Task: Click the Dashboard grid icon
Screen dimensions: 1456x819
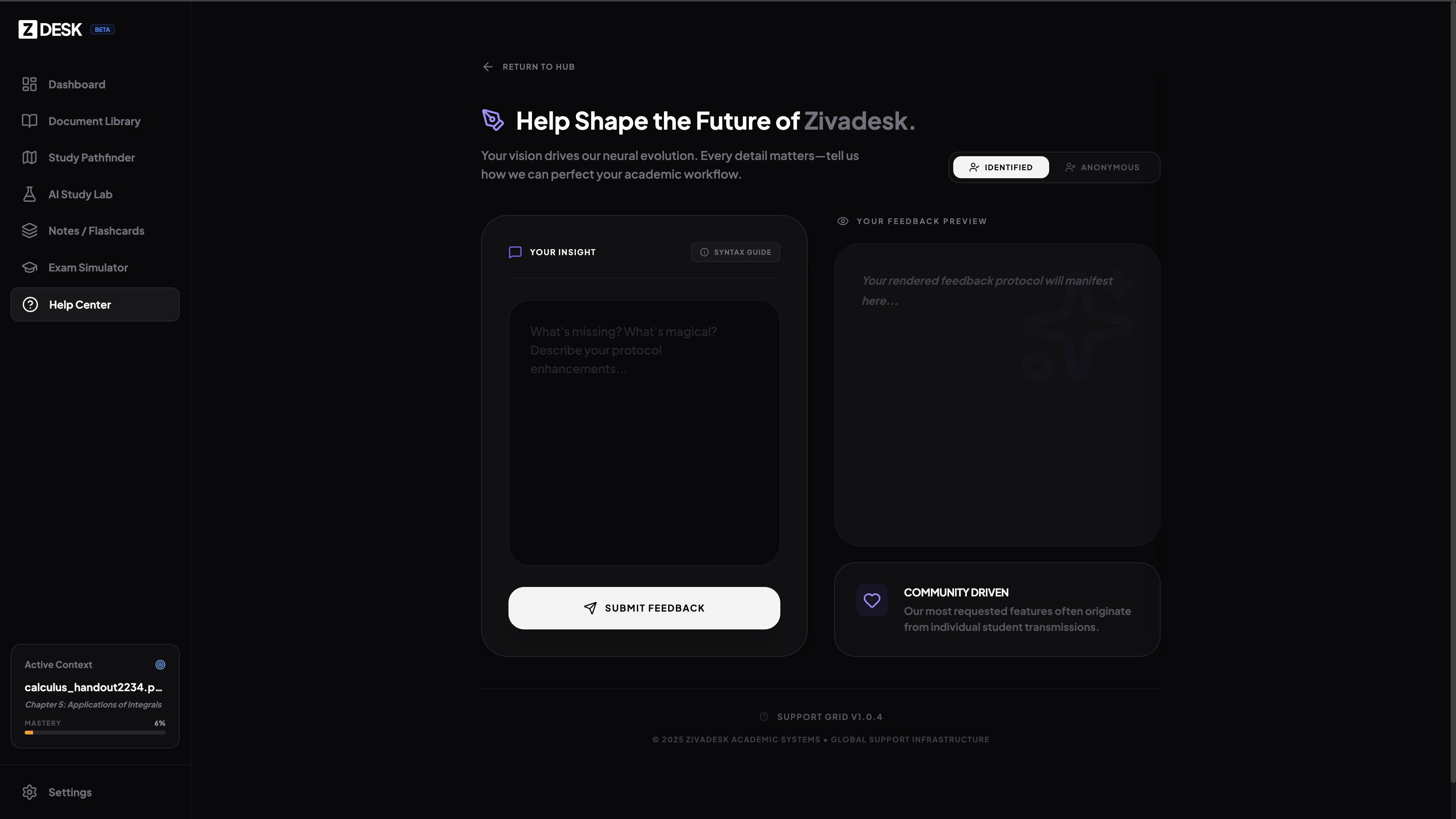Action: 30,84
